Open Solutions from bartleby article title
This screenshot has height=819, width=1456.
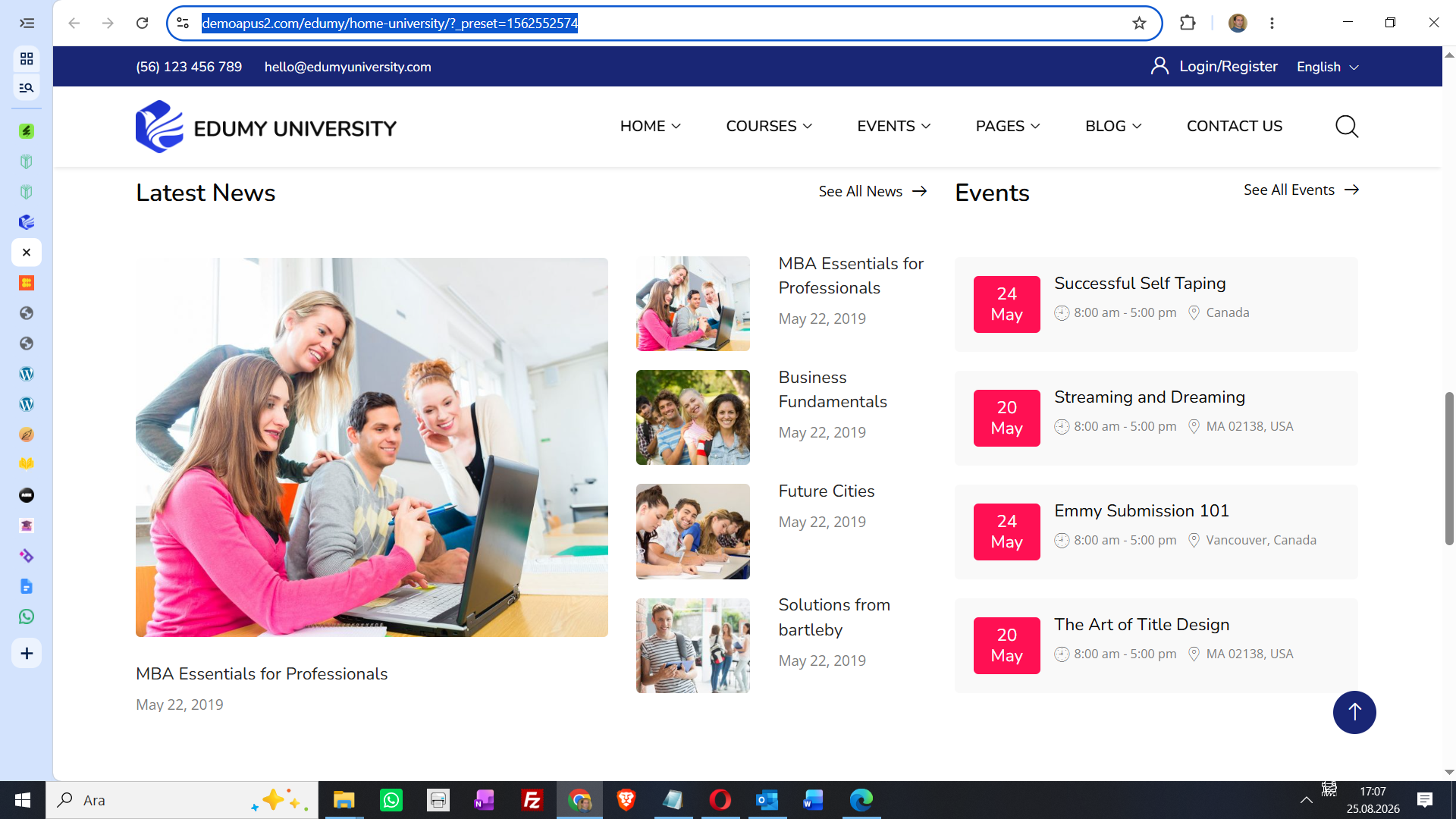coord(834,617)
